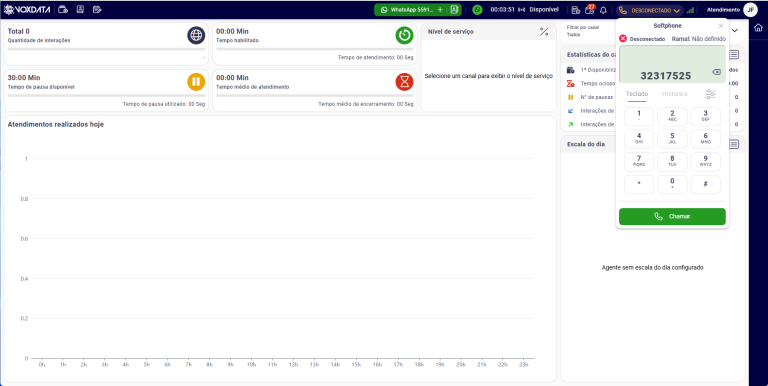Viewport: 768px width, 386px height.
Task: Switch to the Teclado tab
Action: 637,94
